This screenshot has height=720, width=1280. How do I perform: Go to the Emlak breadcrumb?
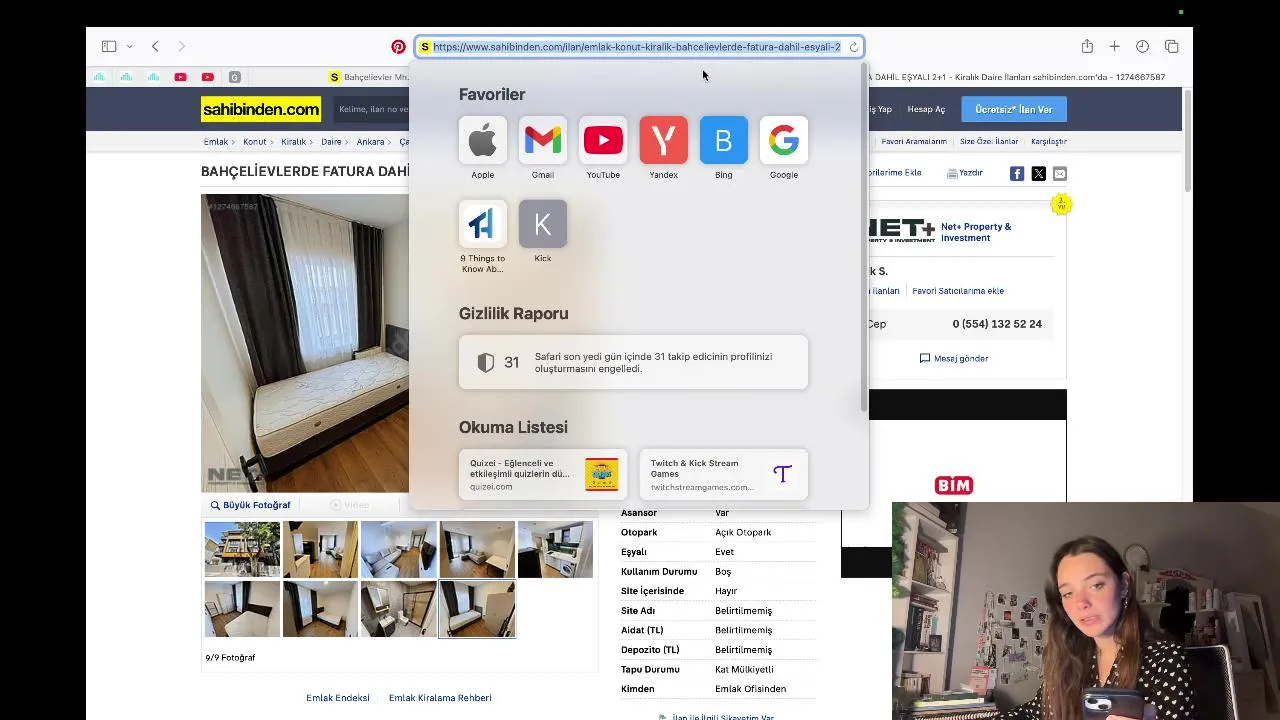(x=215, y=142)
